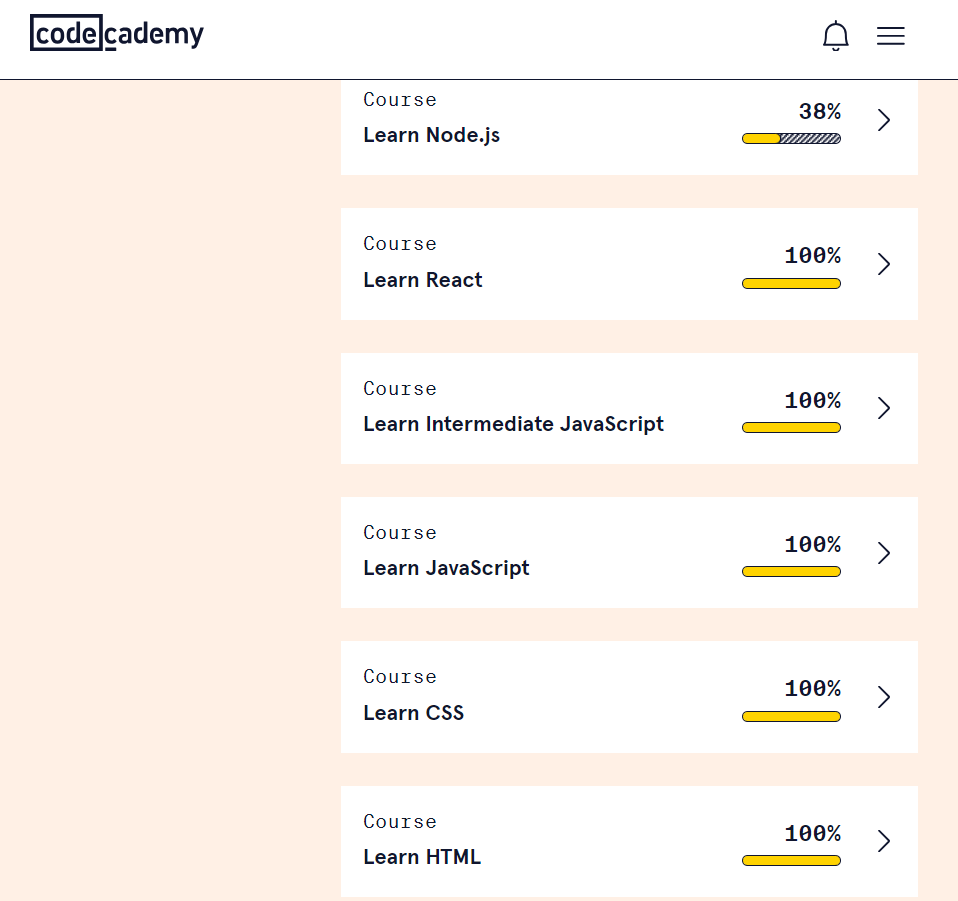The image size is (958, 901).
Task: Click the Codecademy logo
Action: coord(117,33)
